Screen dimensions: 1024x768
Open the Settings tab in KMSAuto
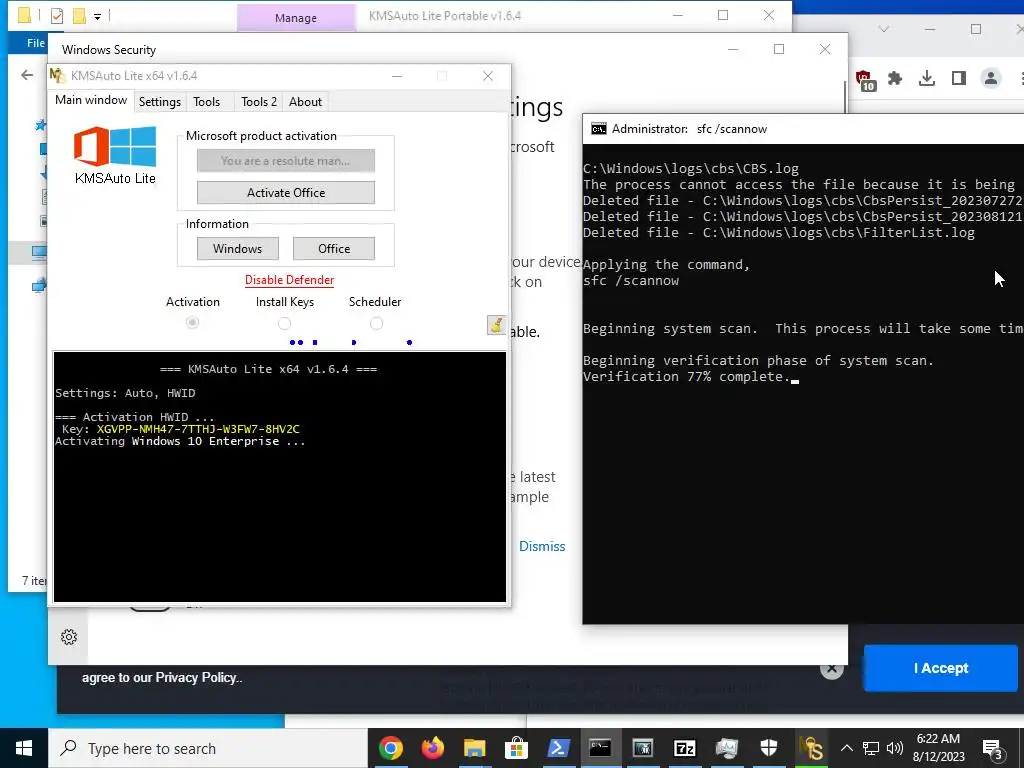(159, 102)
